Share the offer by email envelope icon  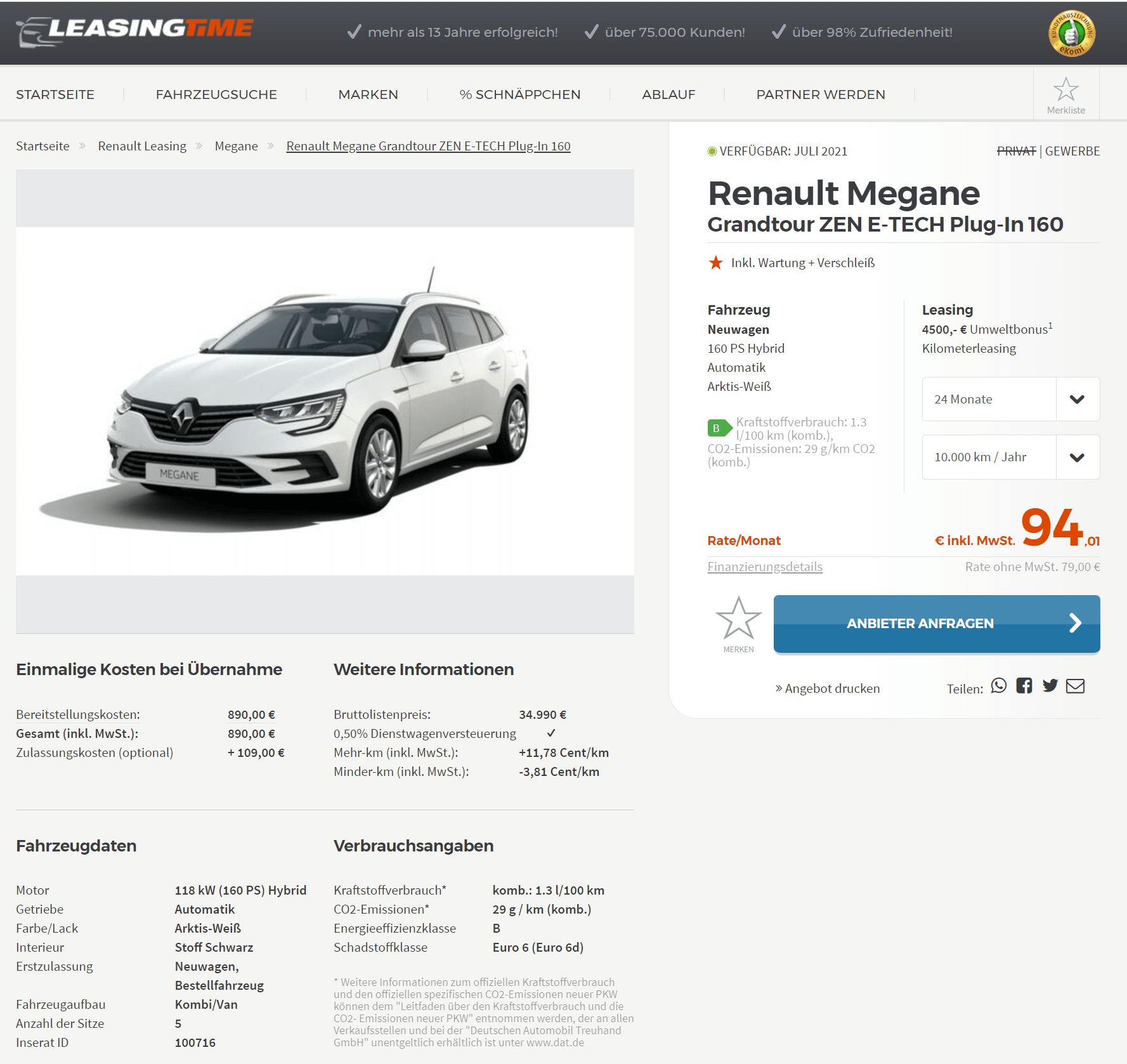pyautogui.click(x=1076, y=686)
